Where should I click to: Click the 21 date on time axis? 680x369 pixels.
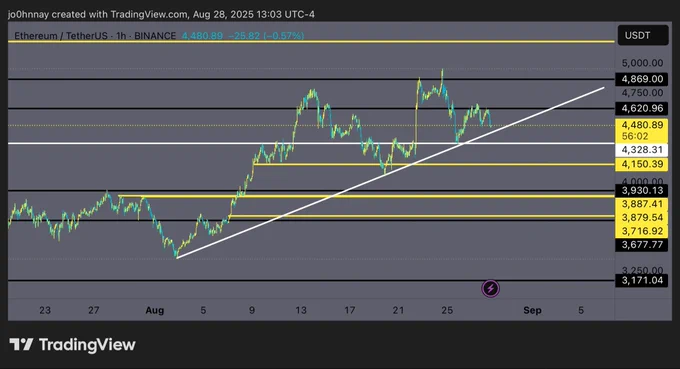point(398,310)
